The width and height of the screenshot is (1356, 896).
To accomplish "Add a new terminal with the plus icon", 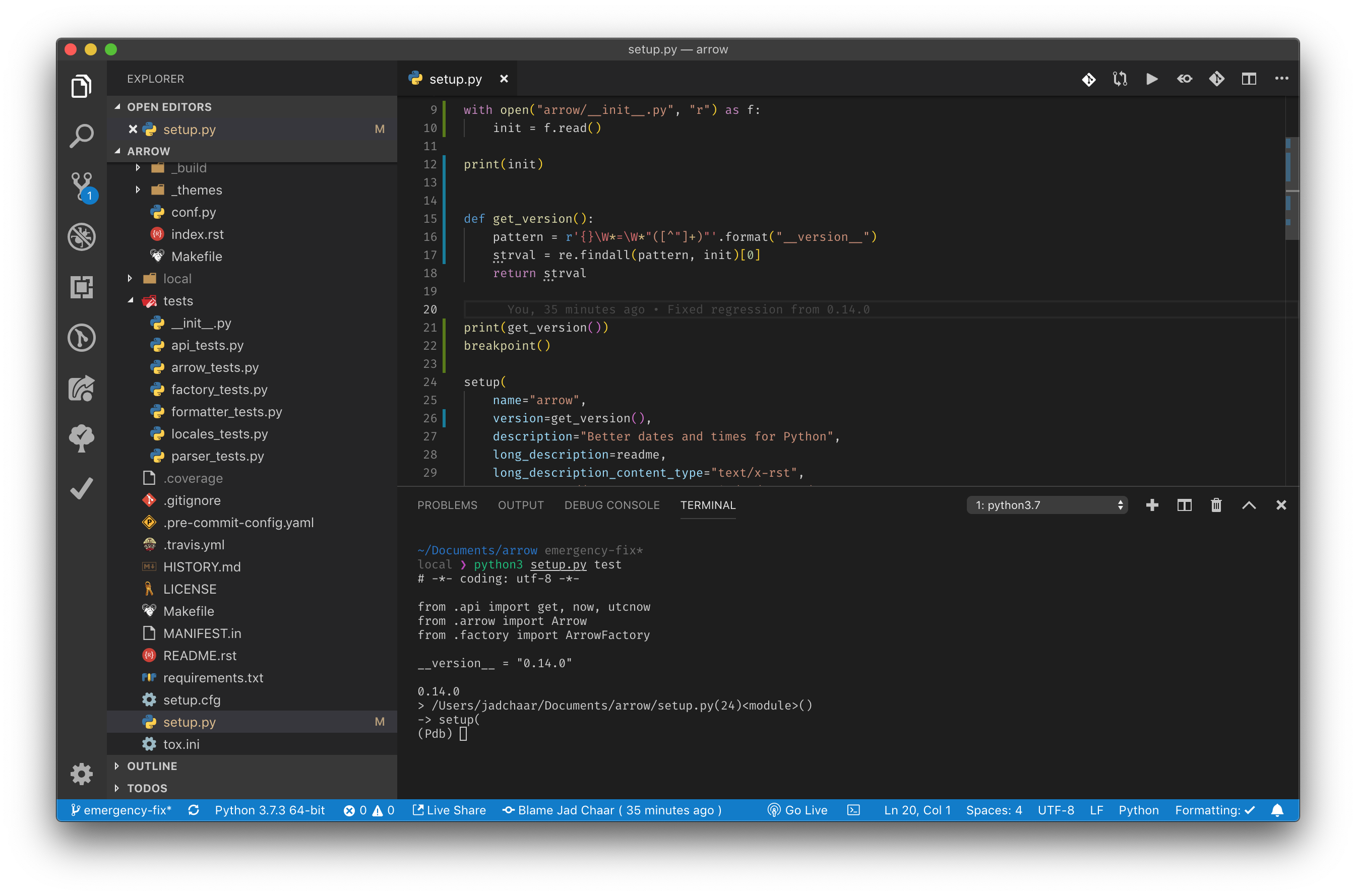I will pyautogui.click(x=1152, y=505).
